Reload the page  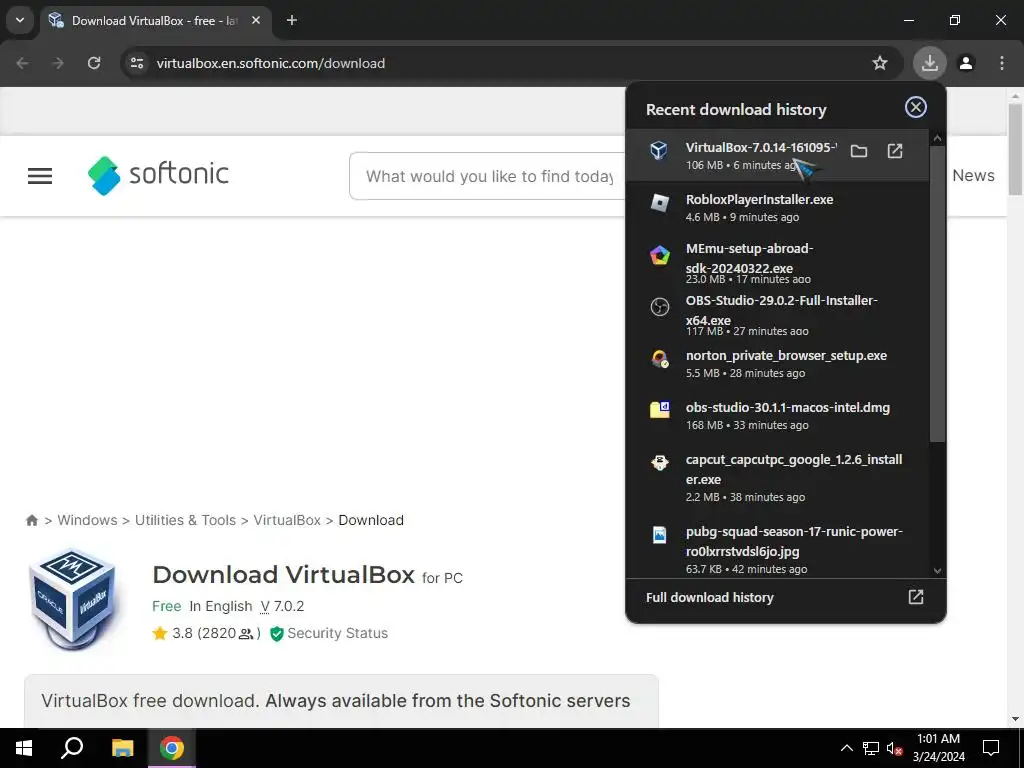[94, 63]
